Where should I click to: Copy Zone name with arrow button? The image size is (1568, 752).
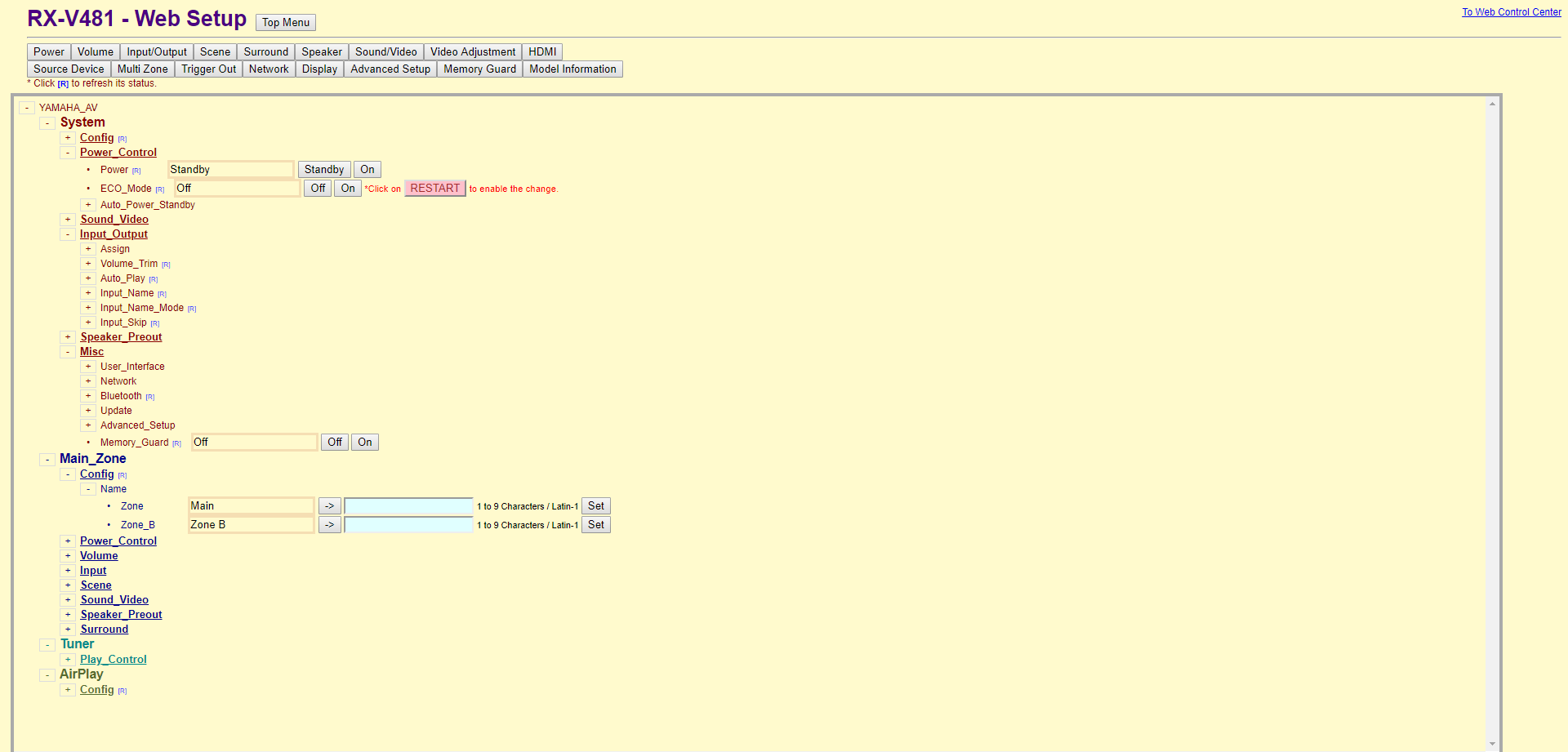coord(329,506)
